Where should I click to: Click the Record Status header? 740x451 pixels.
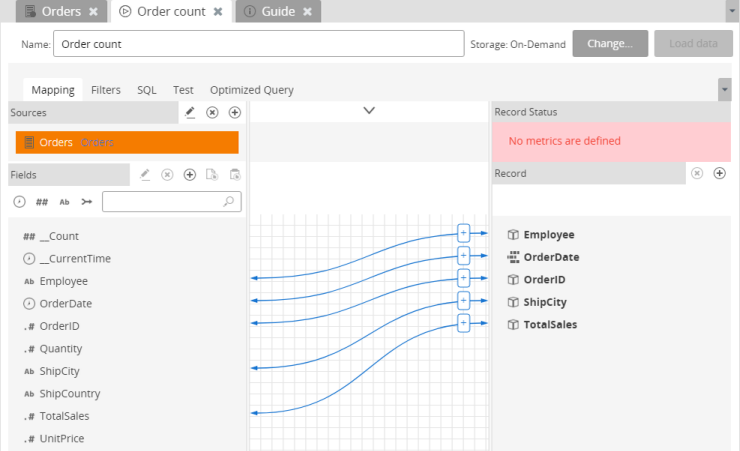click(611, 112)
